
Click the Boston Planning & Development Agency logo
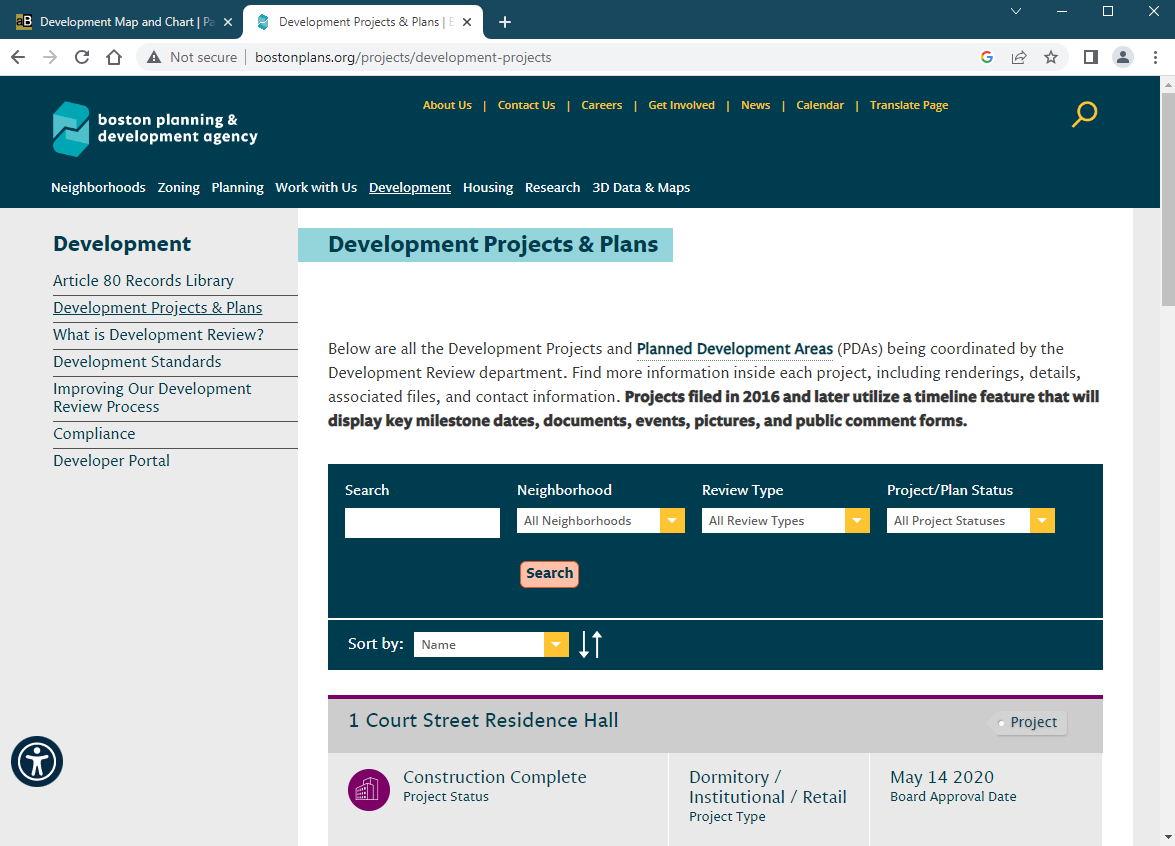155,129
